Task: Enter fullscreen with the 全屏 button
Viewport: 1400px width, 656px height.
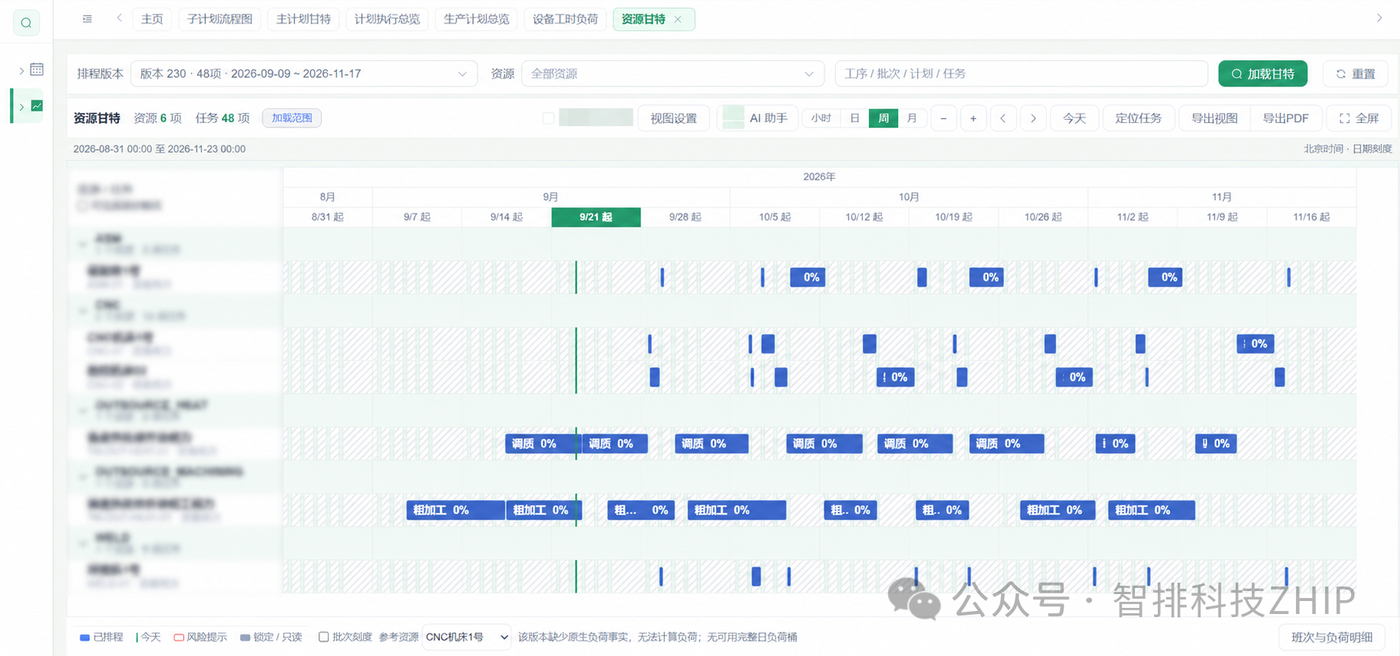Action: tap(1359, 118)
